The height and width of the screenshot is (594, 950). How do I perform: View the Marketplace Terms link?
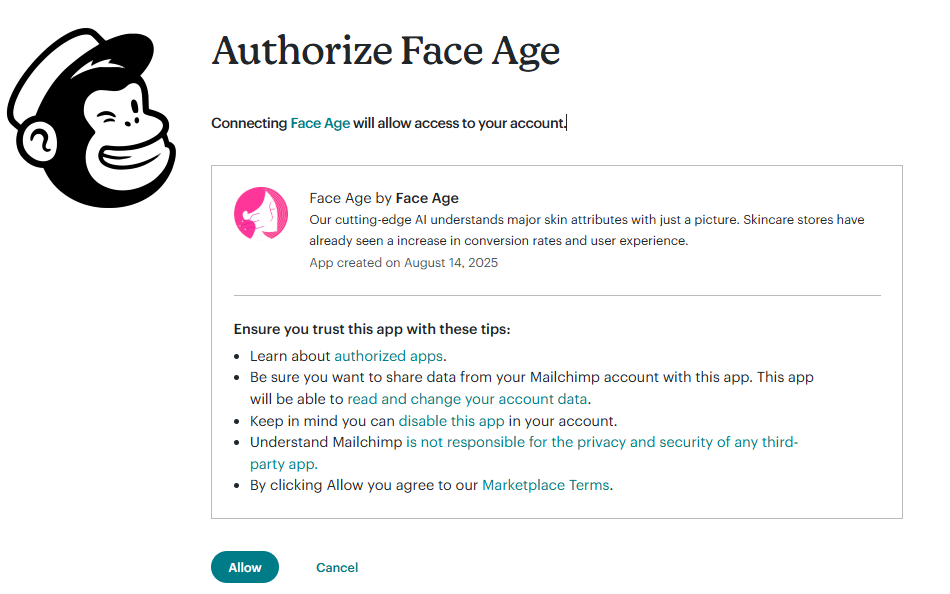pyautogui.click(x=545, y=485)
